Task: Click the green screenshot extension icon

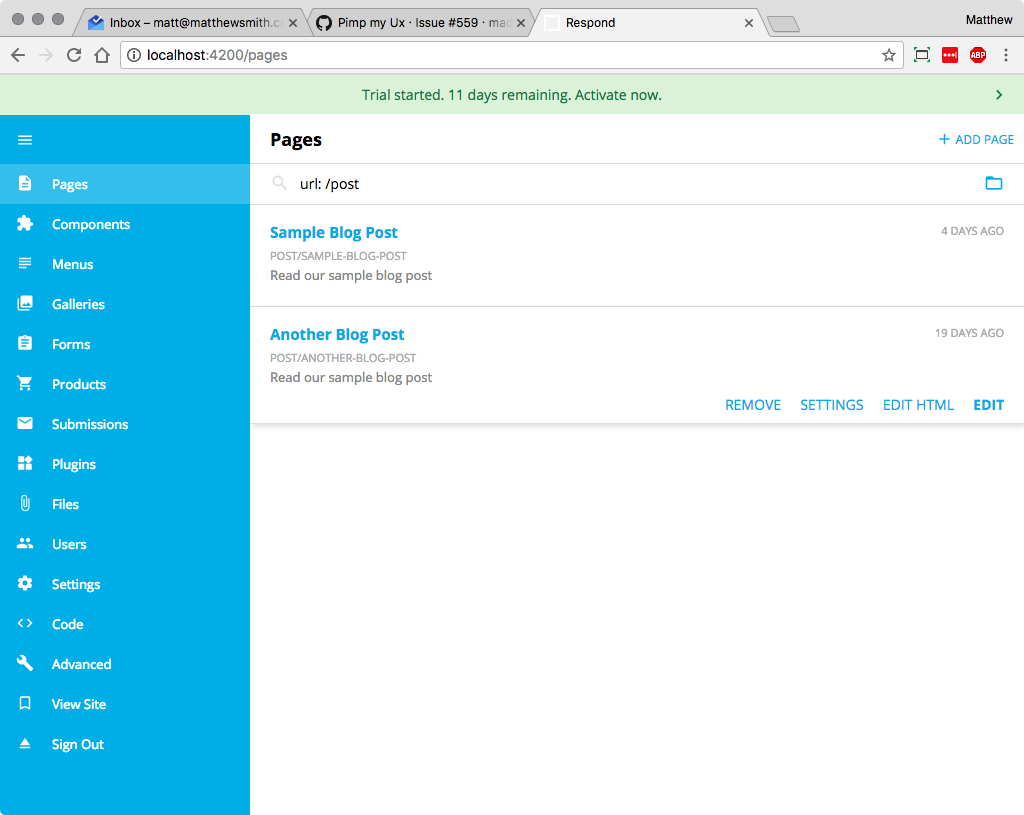Action: [x=921, y=56]
